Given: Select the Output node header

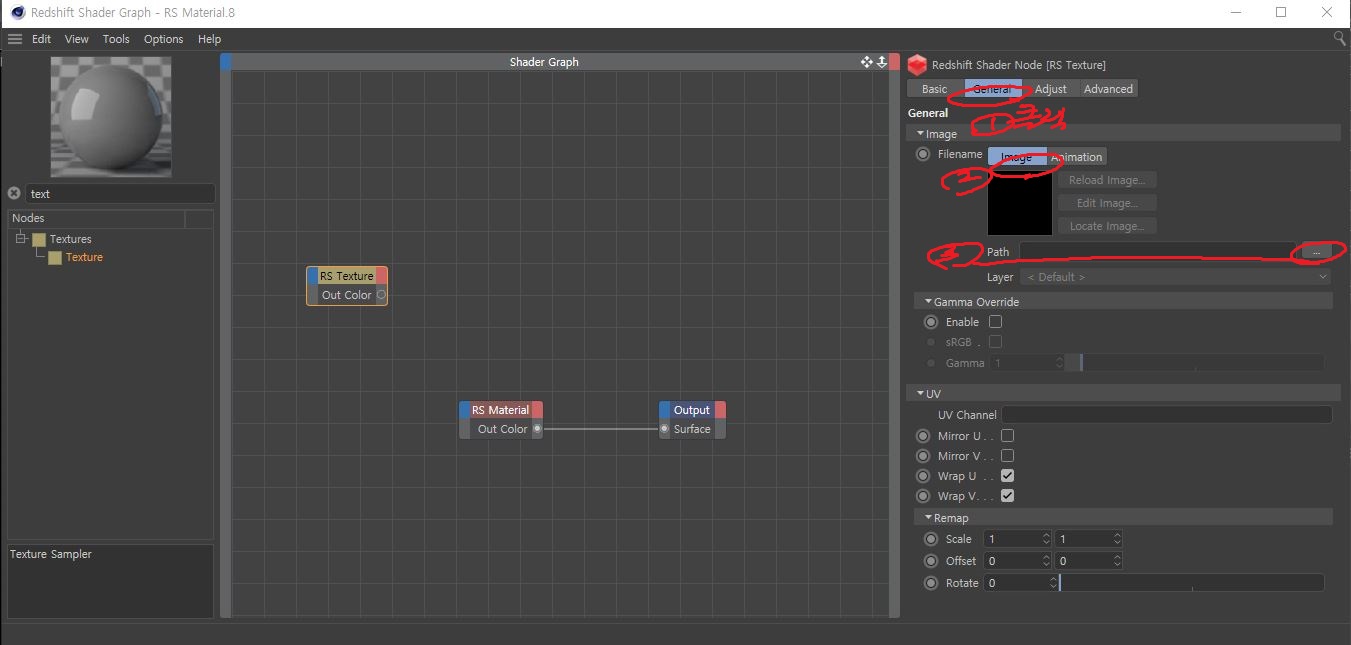Looking at the screenshot, I should tap(692, 410).
